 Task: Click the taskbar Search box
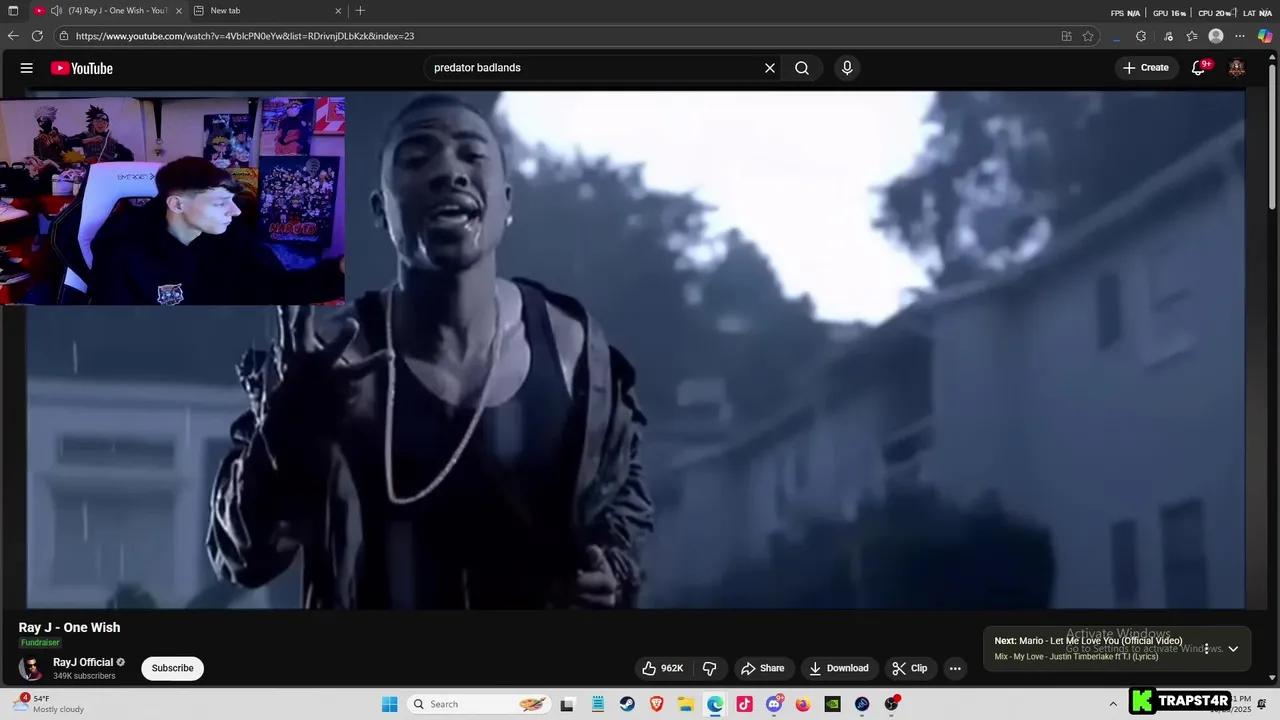[x=481, y=704]
